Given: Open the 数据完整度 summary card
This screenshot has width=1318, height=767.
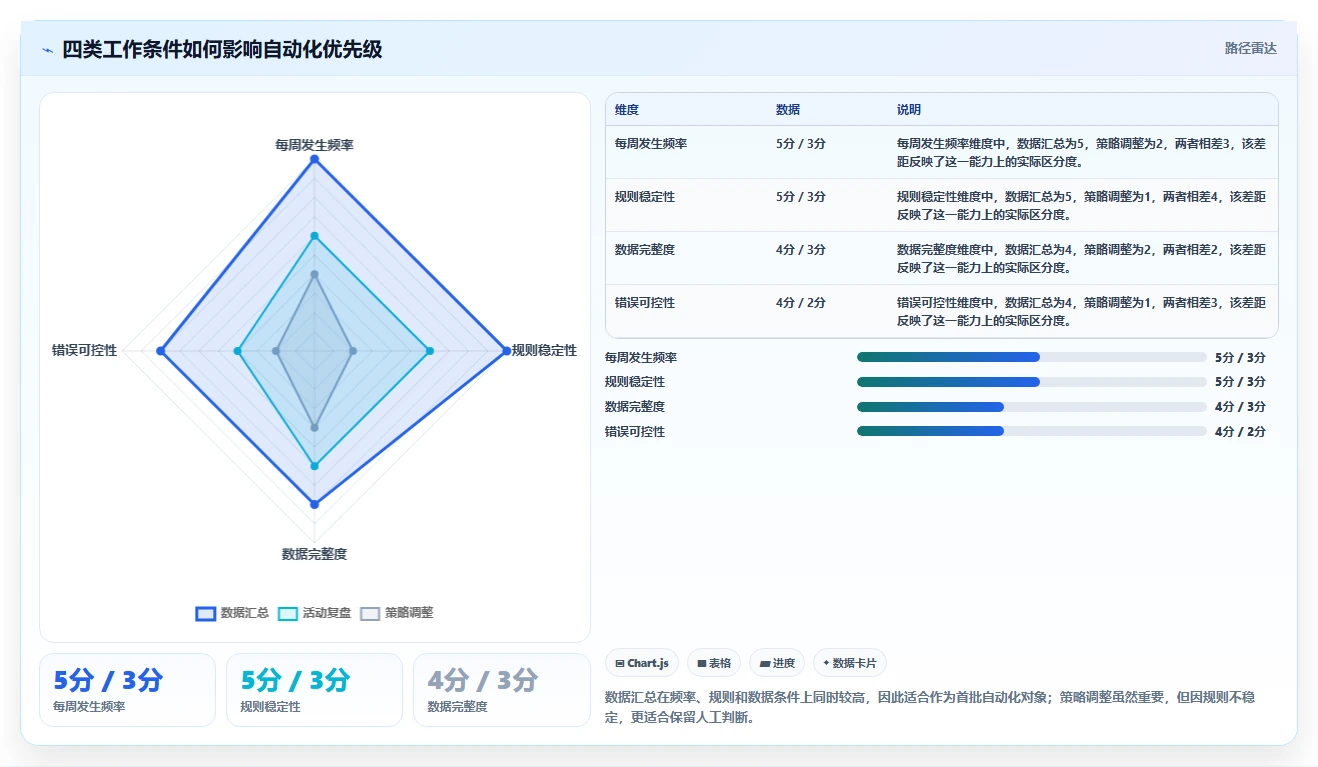Looking at the screenshot, I should click(502, 690).
